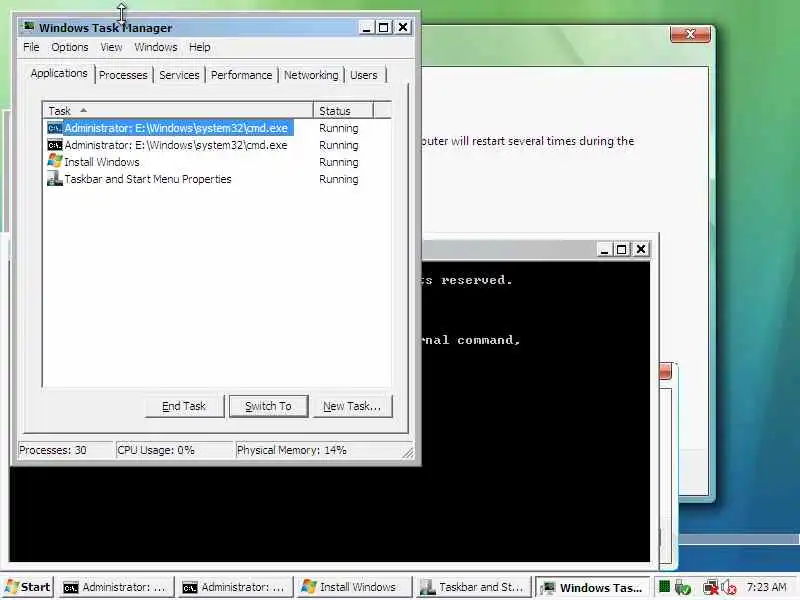The width and height of the screenshot is (800, 600).
Task: Maximize the Windows Task Manager window
Action: pos(384,27)
